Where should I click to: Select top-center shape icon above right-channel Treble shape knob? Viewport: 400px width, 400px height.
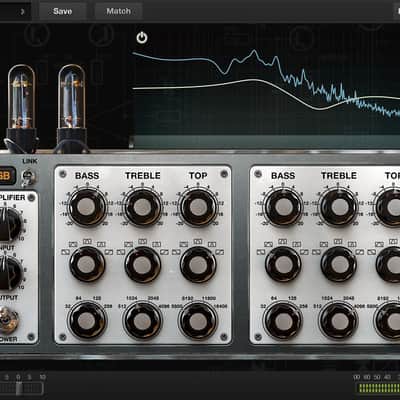point(338,241)
